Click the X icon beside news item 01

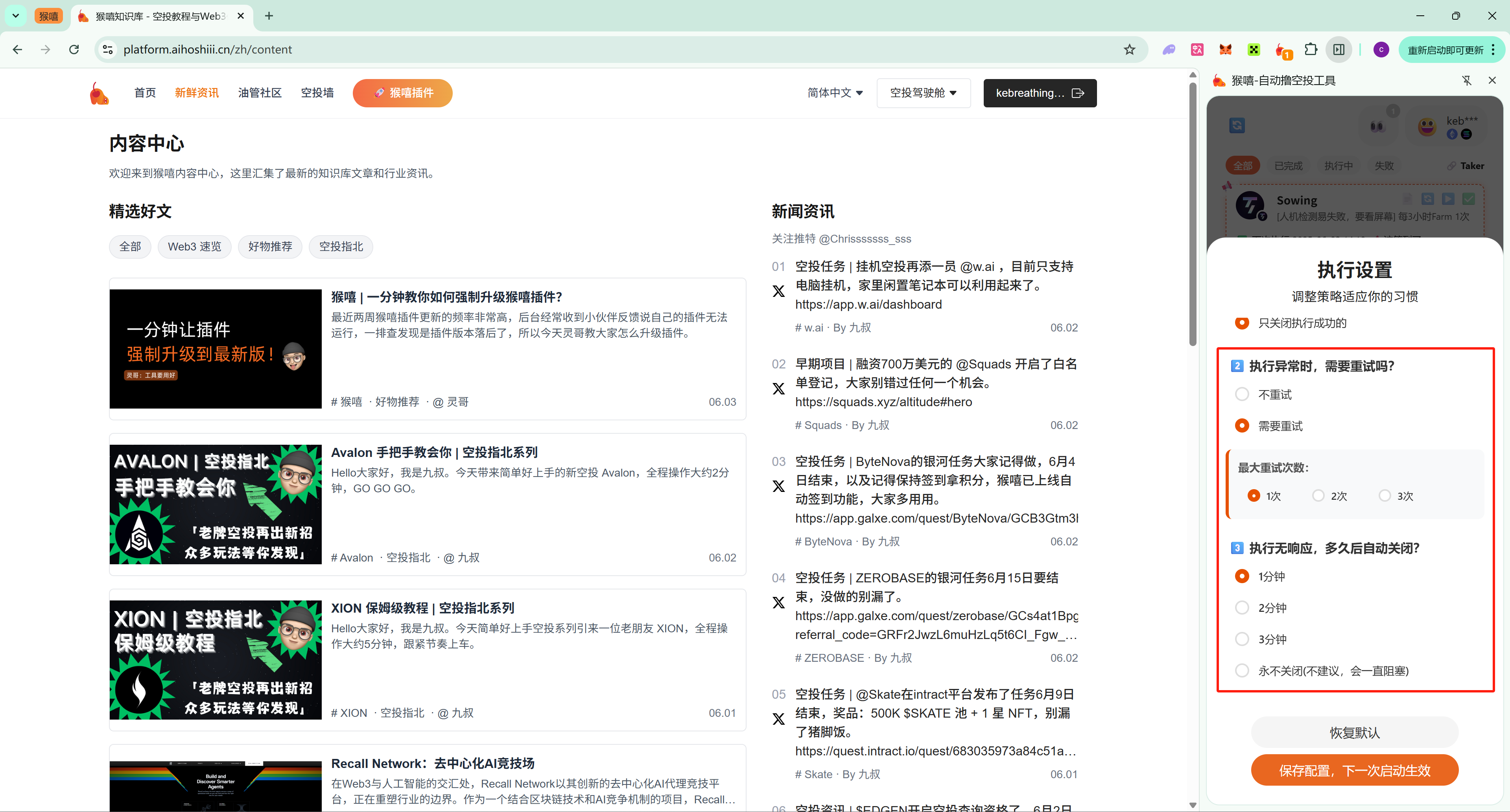coord(778,291)
